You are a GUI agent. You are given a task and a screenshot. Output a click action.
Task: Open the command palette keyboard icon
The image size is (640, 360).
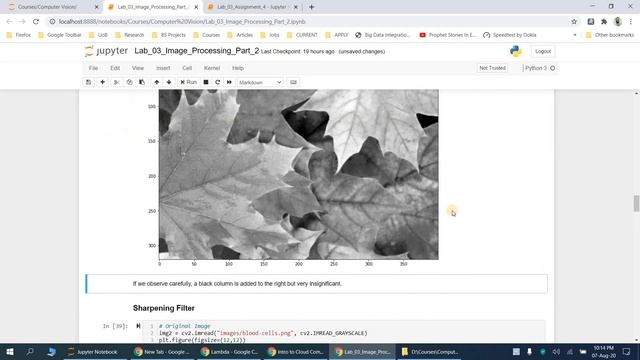click(x=293, y=82)
